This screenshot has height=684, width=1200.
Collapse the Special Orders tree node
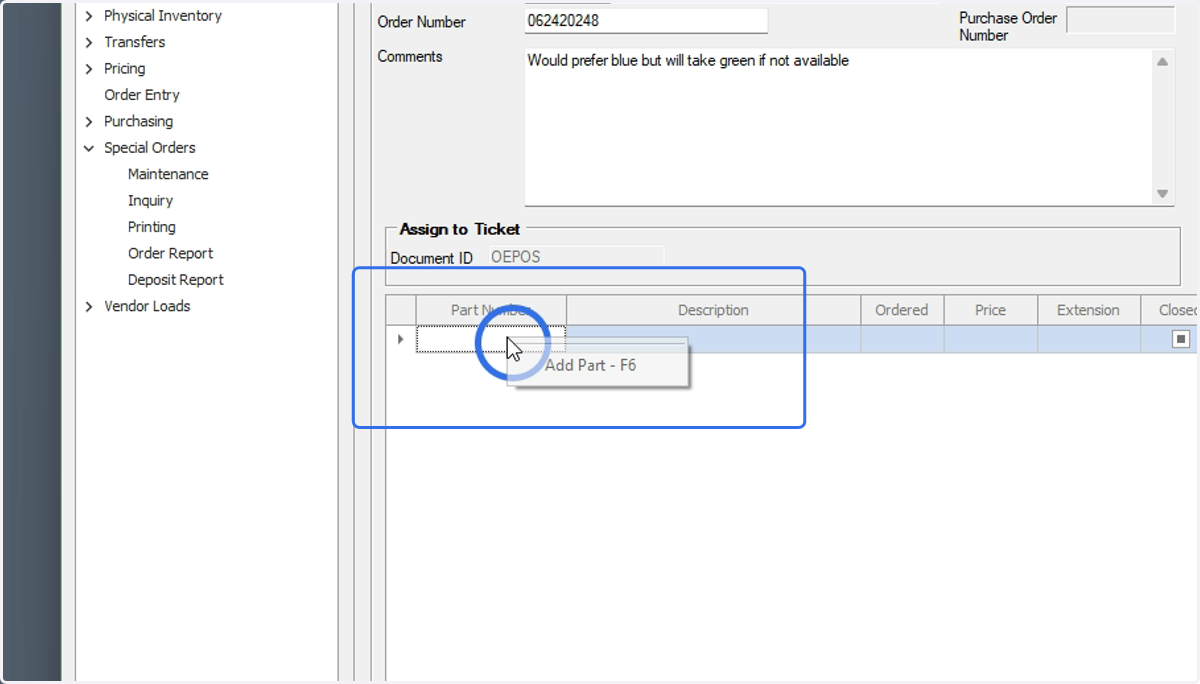coord(89,148)
